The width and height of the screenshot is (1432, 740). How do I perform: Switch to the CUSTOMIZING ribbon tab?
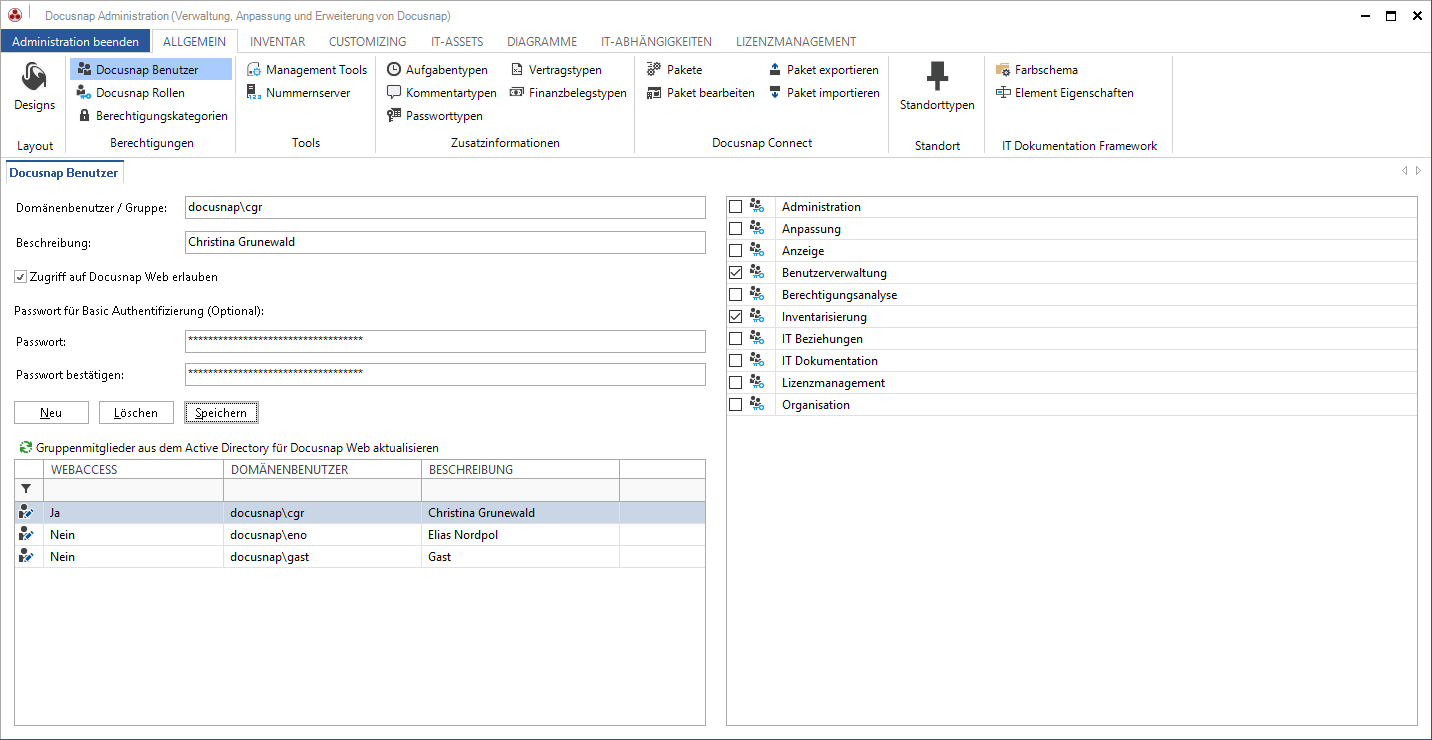pyautogui.click(x=367, y=41)
